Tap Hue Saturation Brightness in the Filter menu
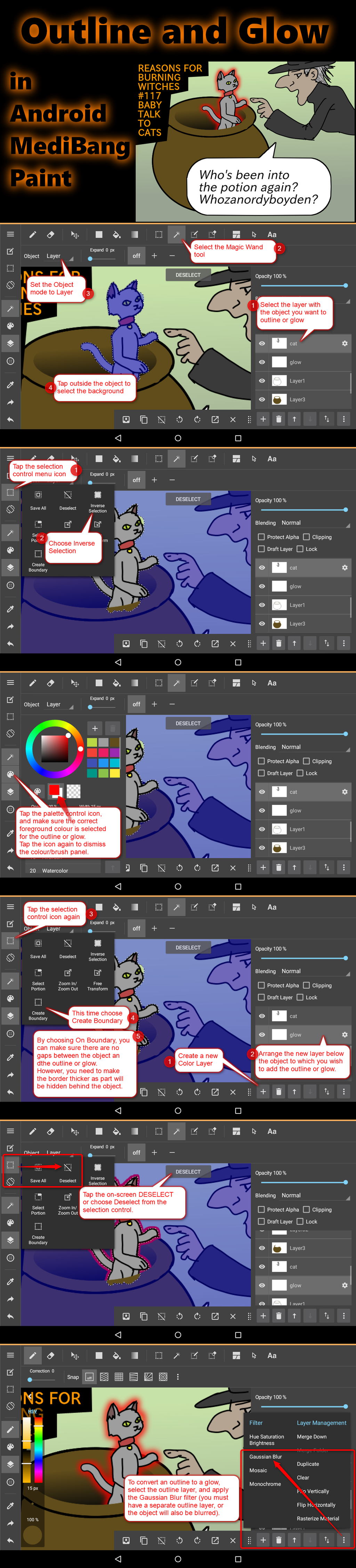This screenshot has height=1568, width=356. [x=267, y=1440]
